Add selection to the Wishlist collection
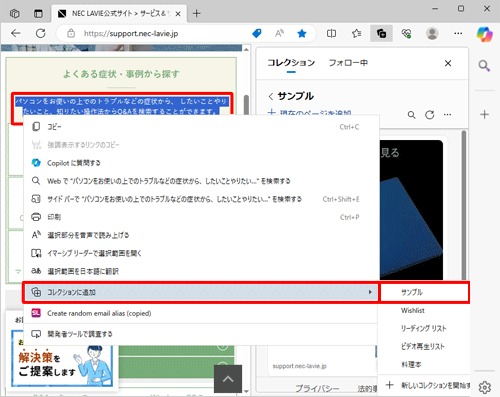Viewport: 500px width, 397px height. 424,310
